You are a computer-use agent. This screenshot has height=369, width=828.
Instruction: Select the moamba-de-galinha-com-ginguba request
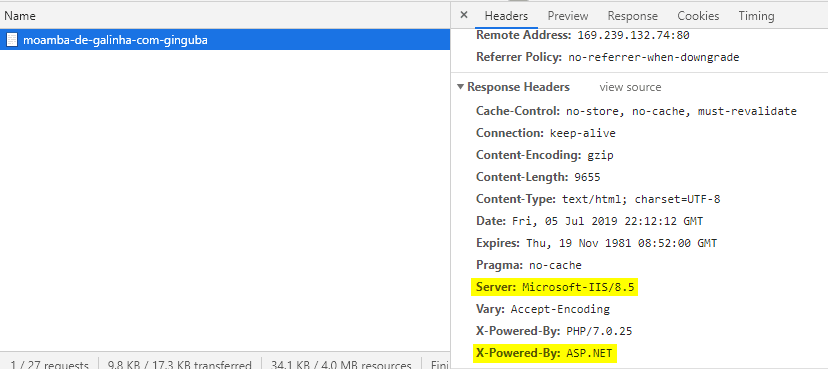pyautogui.click(x=225, y=40)
